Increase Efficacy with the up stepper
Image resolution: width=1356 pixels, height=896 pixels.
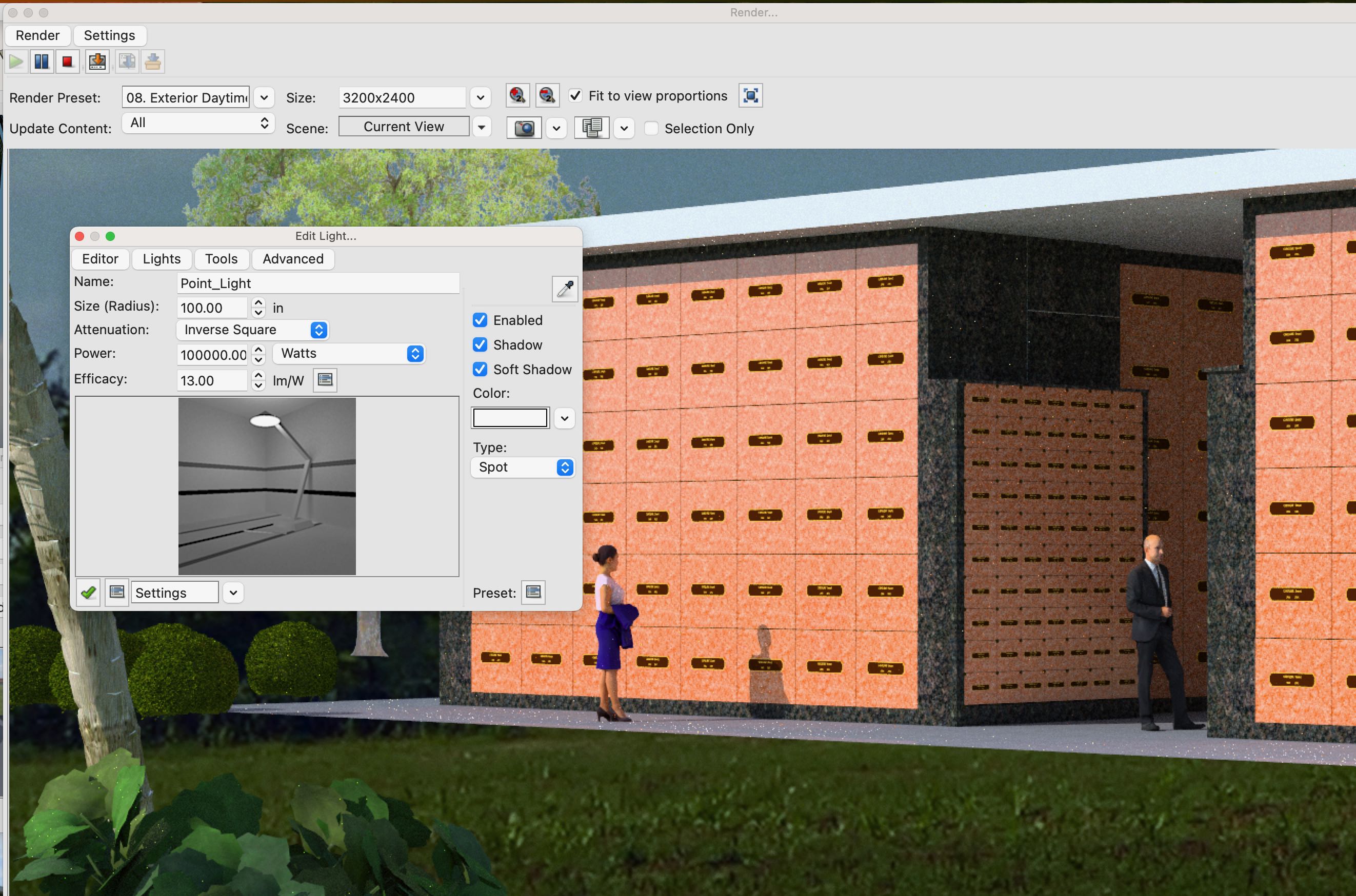point(258,375)
